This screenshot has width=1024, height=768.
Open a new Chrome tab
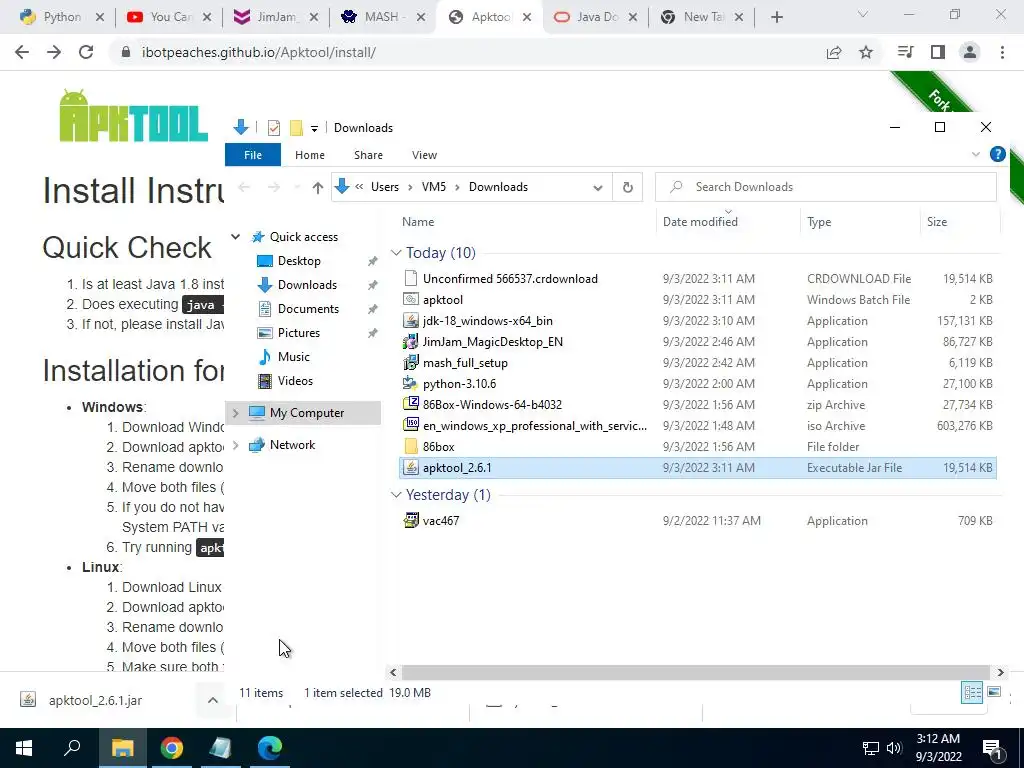pyautogui.click(x=776, y=18)
